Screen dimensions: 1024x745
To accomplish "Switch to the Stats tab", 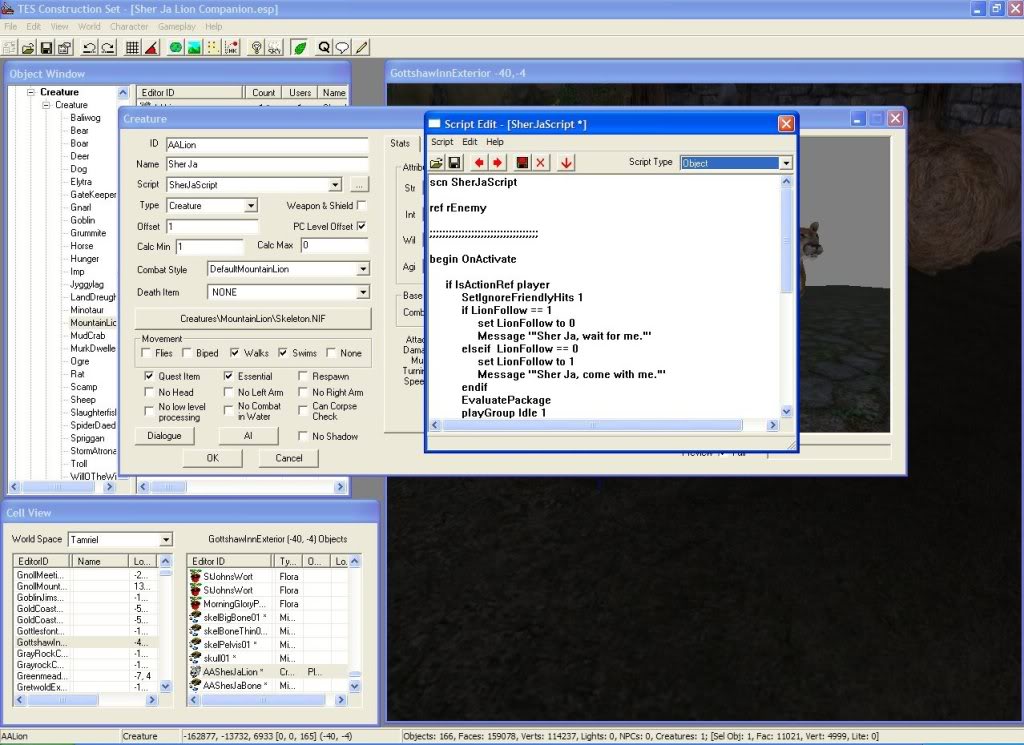I will (x=400, y=143).
